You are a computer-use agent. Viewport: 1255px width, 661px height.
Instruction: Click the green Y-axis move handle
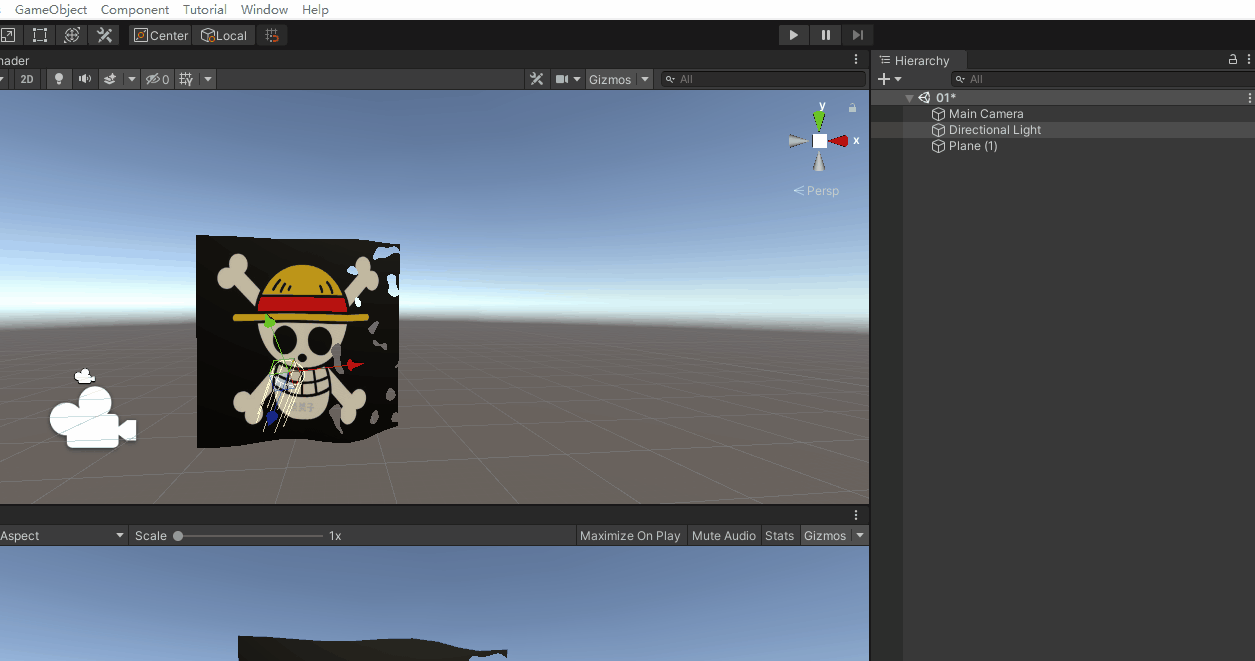point(269,322)
